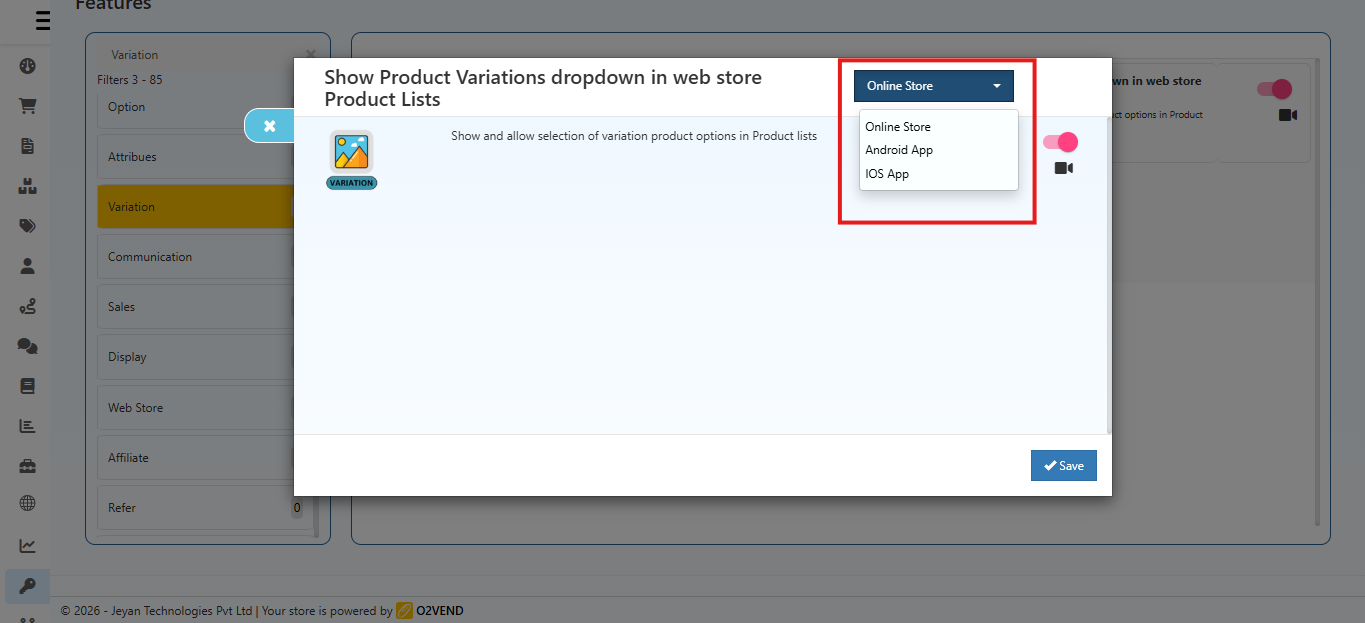1365x623 pixels.
Task: Select the orders document icon in sidebar
Action: [x=26, y=145]
